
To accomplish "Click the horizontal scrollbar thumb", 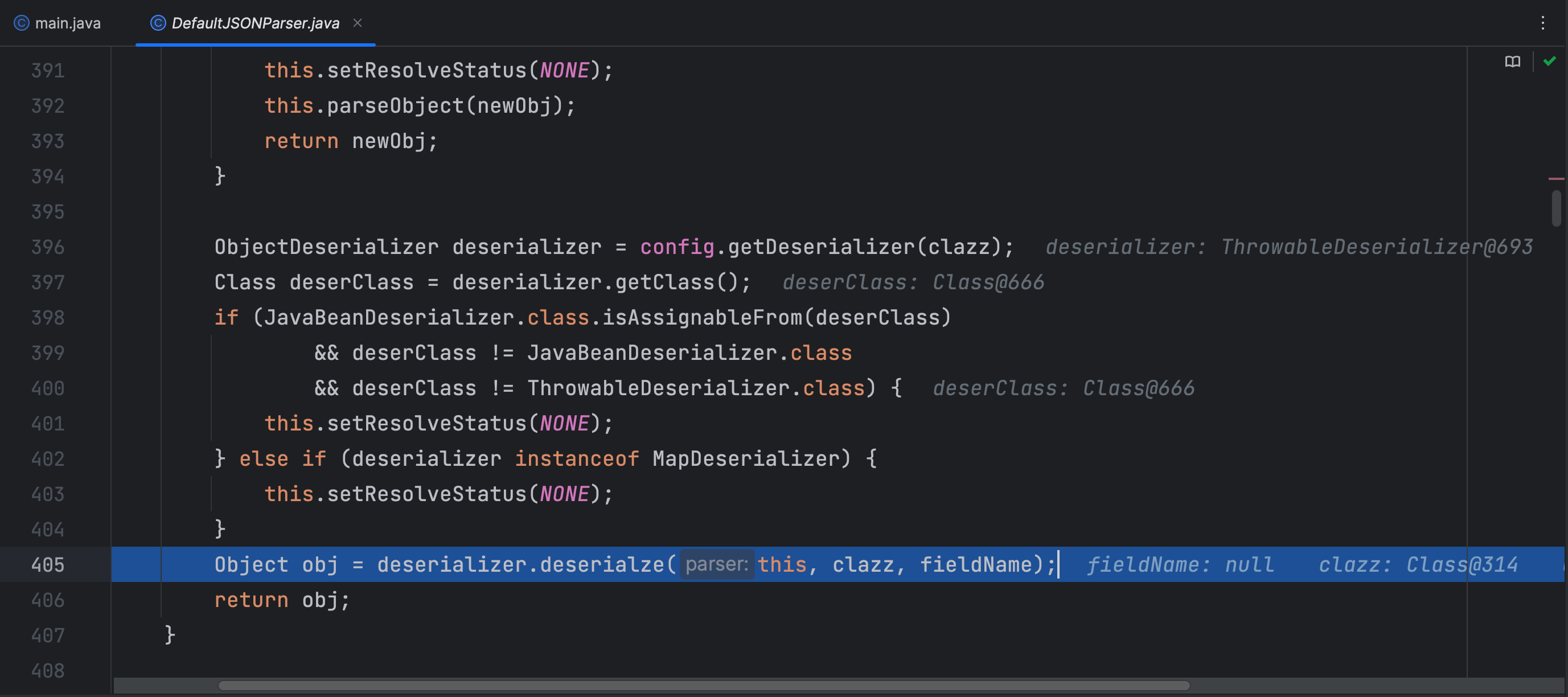I will tap(704, 686).
